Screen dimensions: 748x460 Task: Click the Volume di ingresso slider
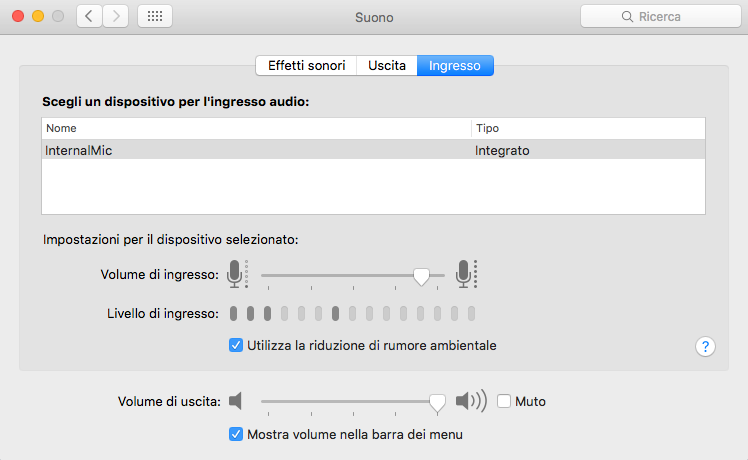click(x=340, y=274)
